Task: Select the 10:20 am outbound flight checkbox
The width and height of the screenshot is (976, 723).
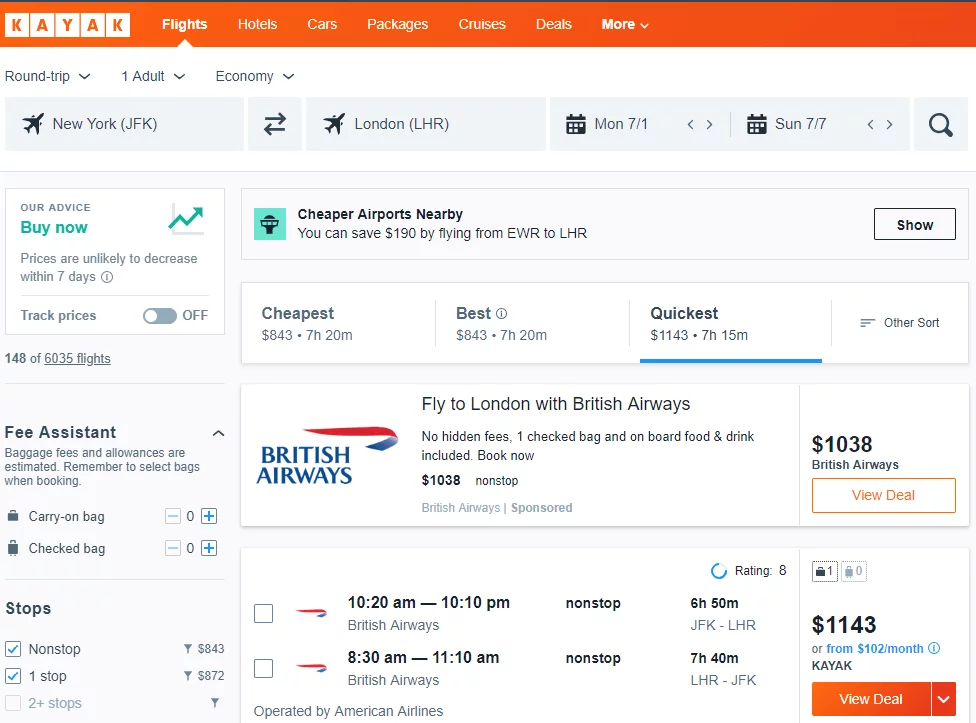Action: pos(263,613)
